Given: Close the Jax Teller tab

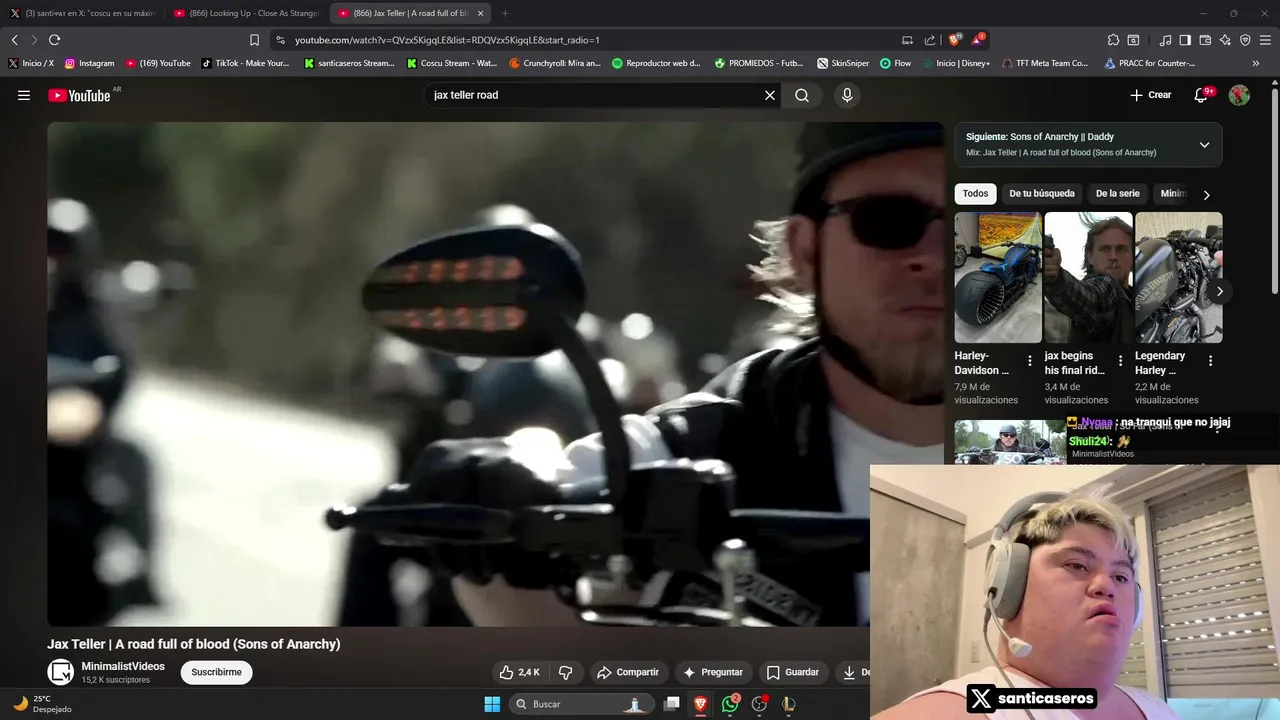Looking at the screenshot, I should (x=480, y=13).
